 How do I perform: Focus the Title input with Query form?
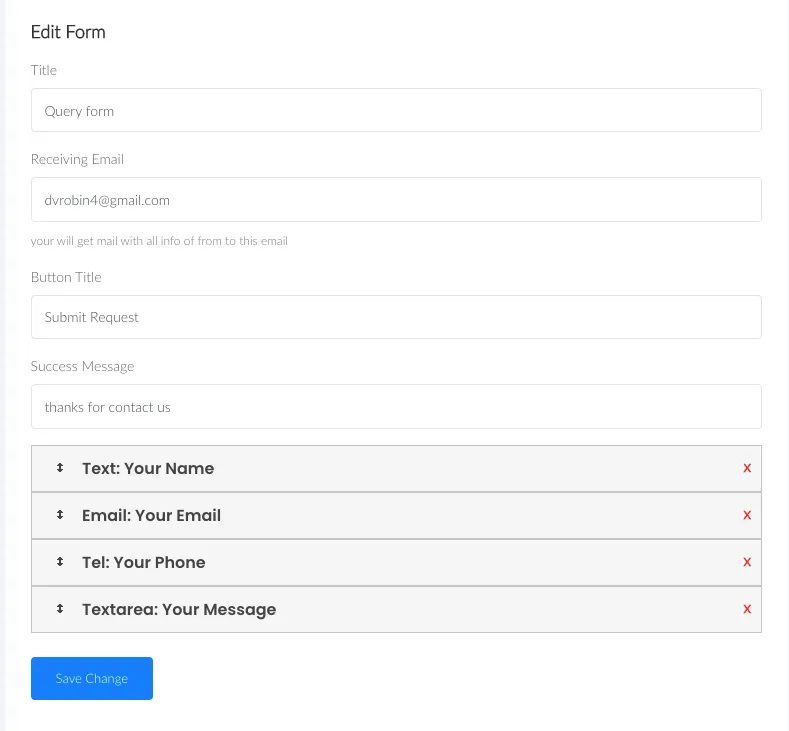396,110
